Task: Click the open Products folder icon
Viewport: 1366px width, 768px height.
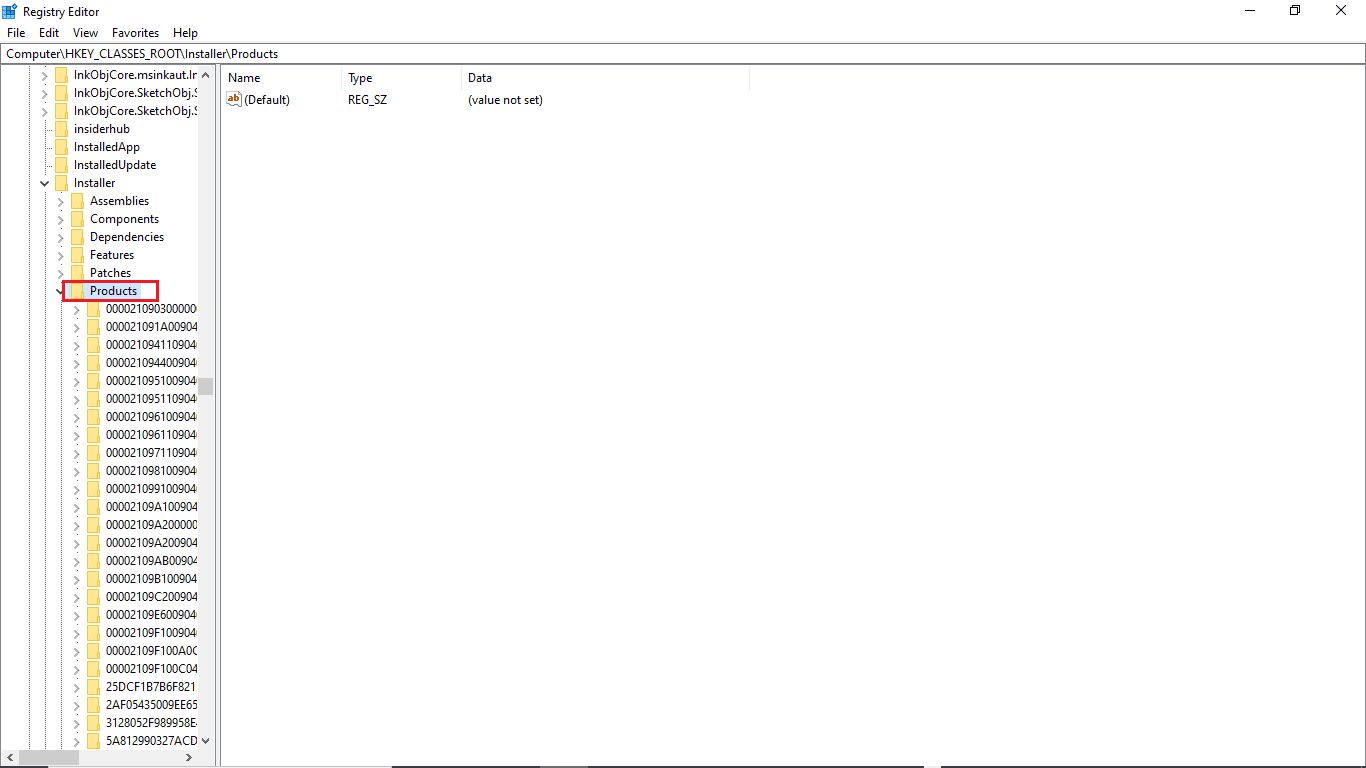Action: point(78,291)
